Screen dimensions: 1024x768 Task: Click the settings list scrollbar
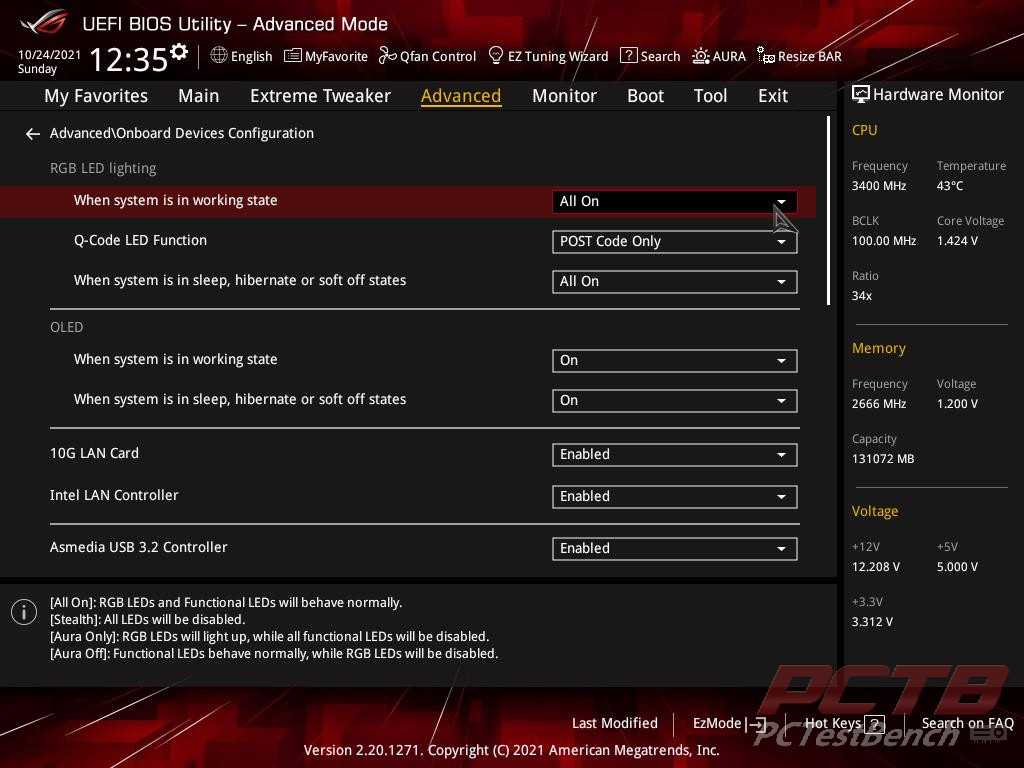click(829, 210)
